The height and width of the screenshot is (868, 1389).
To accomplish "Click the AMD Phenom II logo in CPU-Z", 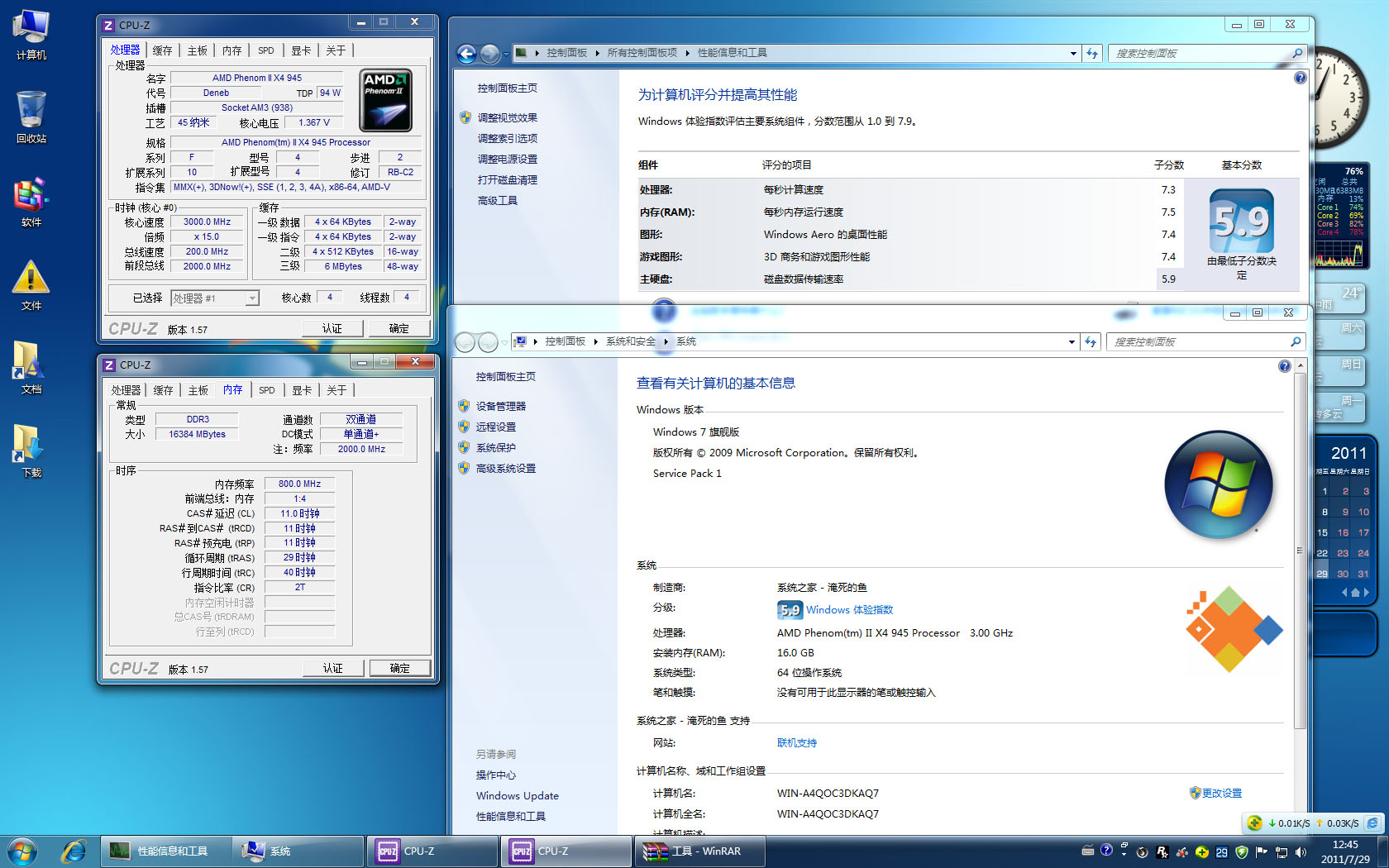I will click(x=385, y=101).
